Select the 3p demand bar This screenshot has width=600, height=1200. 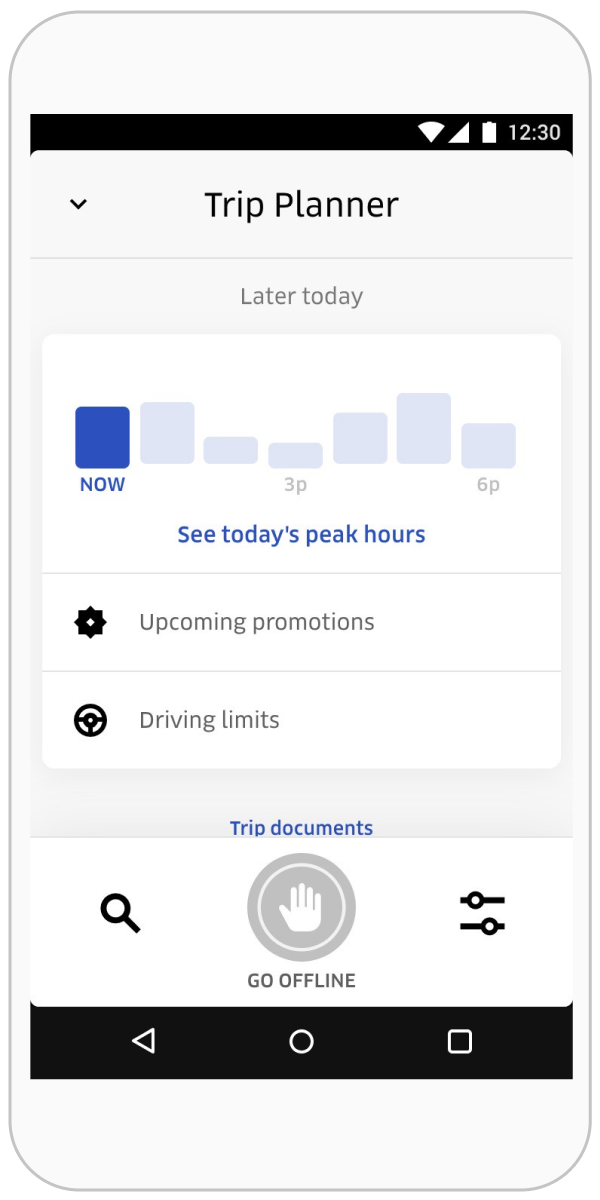click(x=295, y=455)
